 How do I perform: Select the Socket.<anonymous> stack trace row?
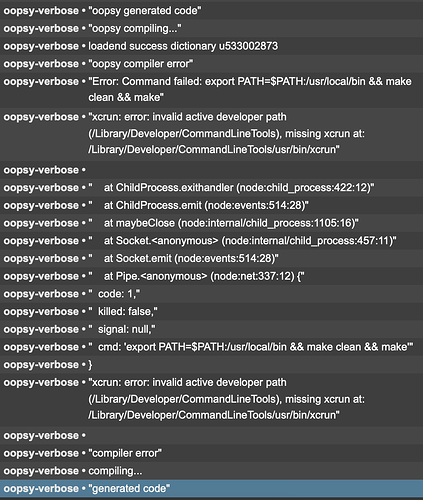tap(211, 240)
